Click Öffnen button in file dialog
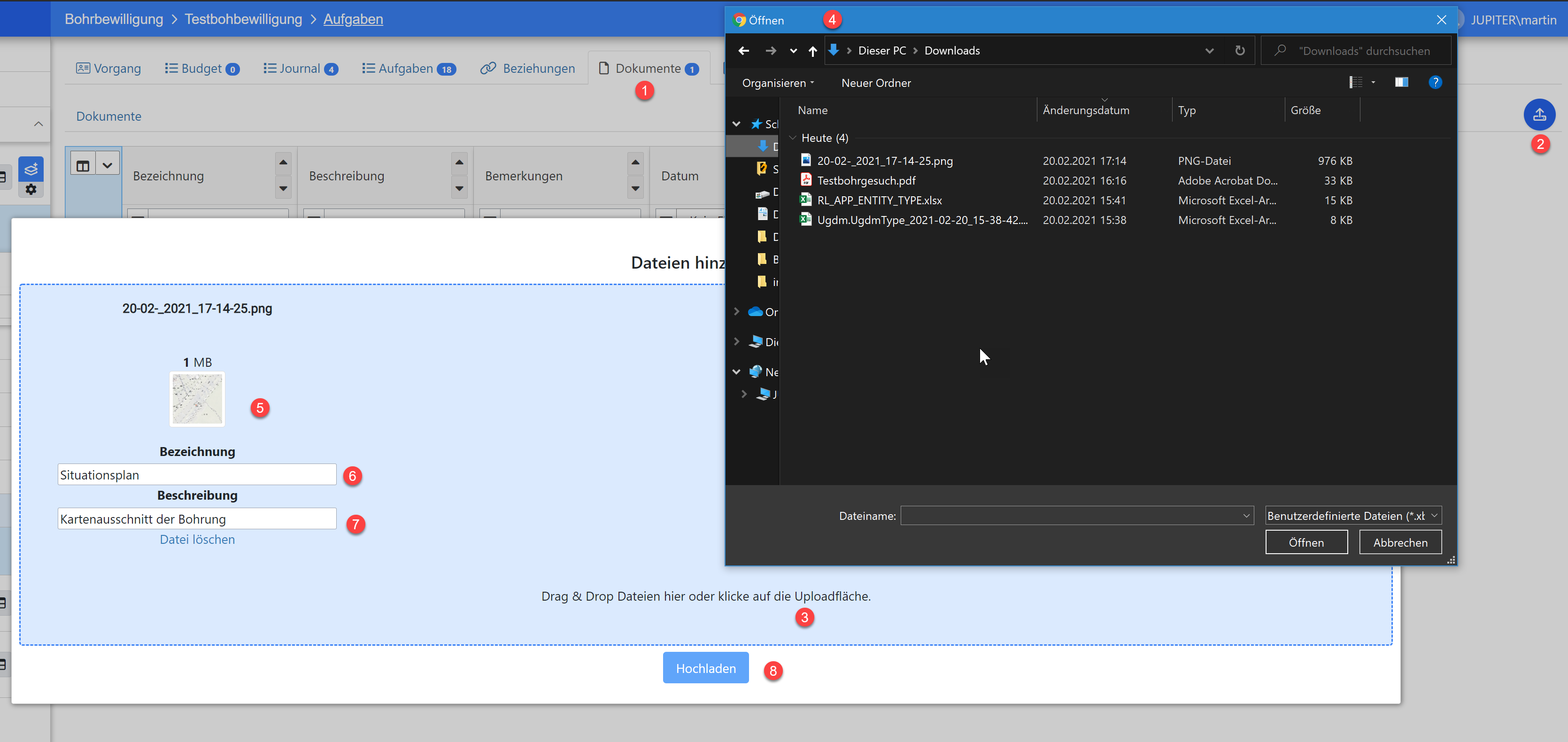Screen dimensions: 1568x742 (x=1306, y=542)
